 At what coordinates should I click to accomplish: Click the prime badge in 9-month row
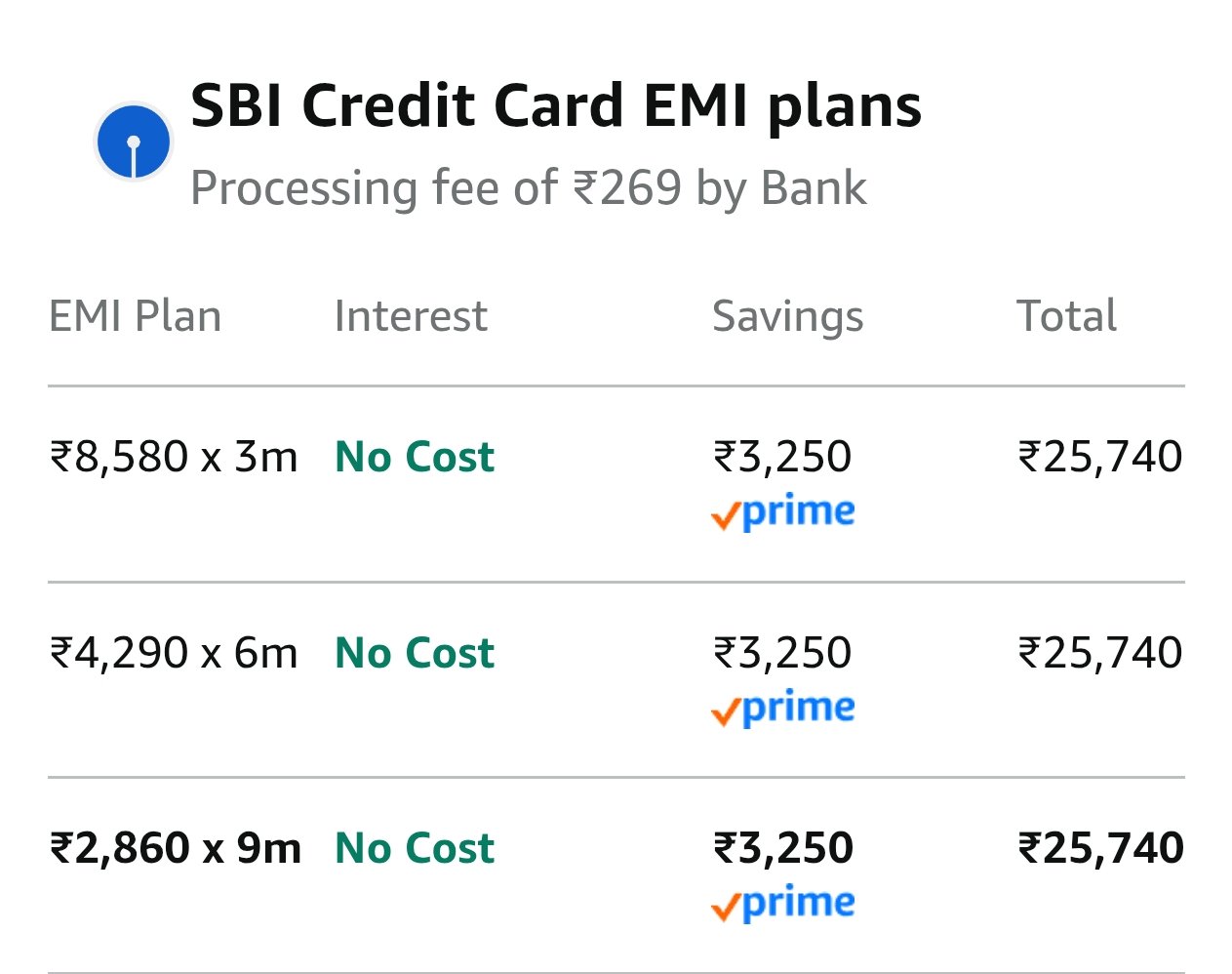pyautogui.click(x=783, y=903)
